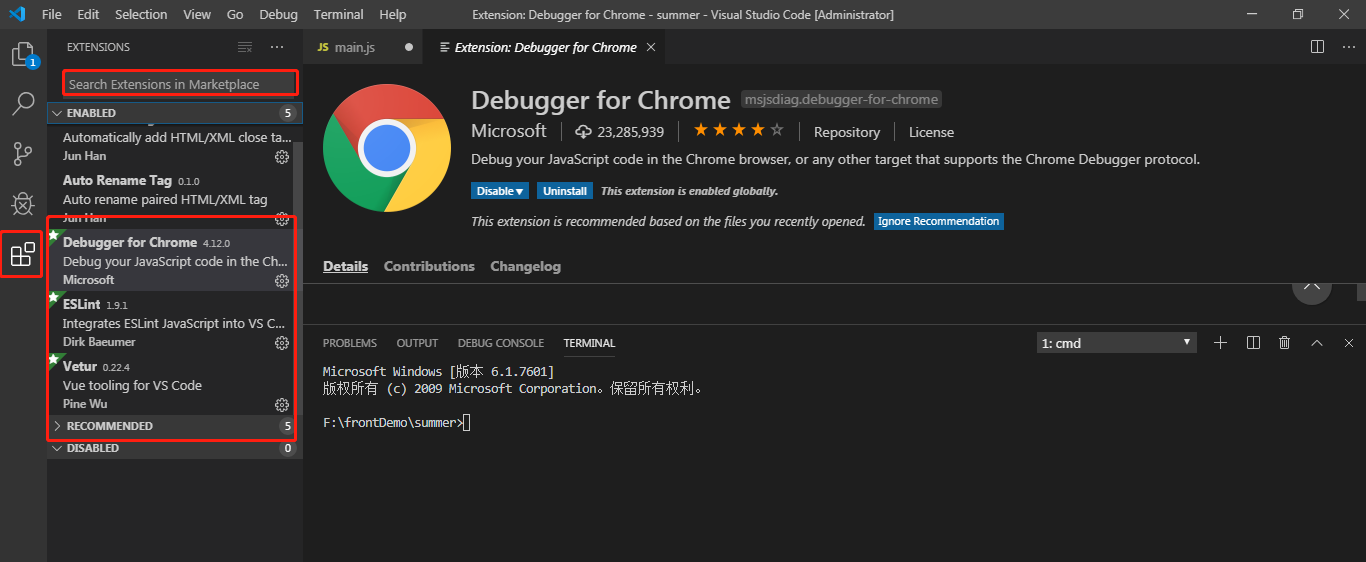Expand the RECOMMENDED extensions section

click(x=174, y=426)
